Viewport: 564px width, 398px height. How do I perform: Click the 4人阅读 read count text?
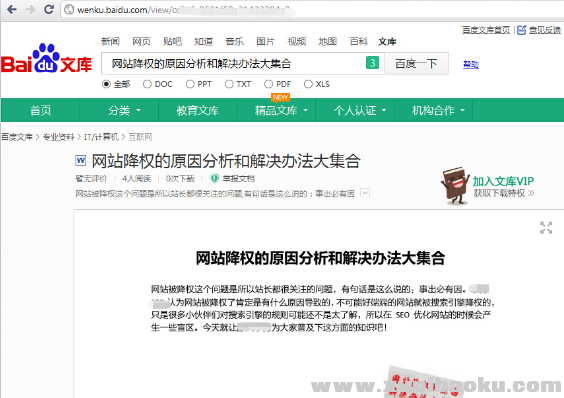(x=136, y=178)
